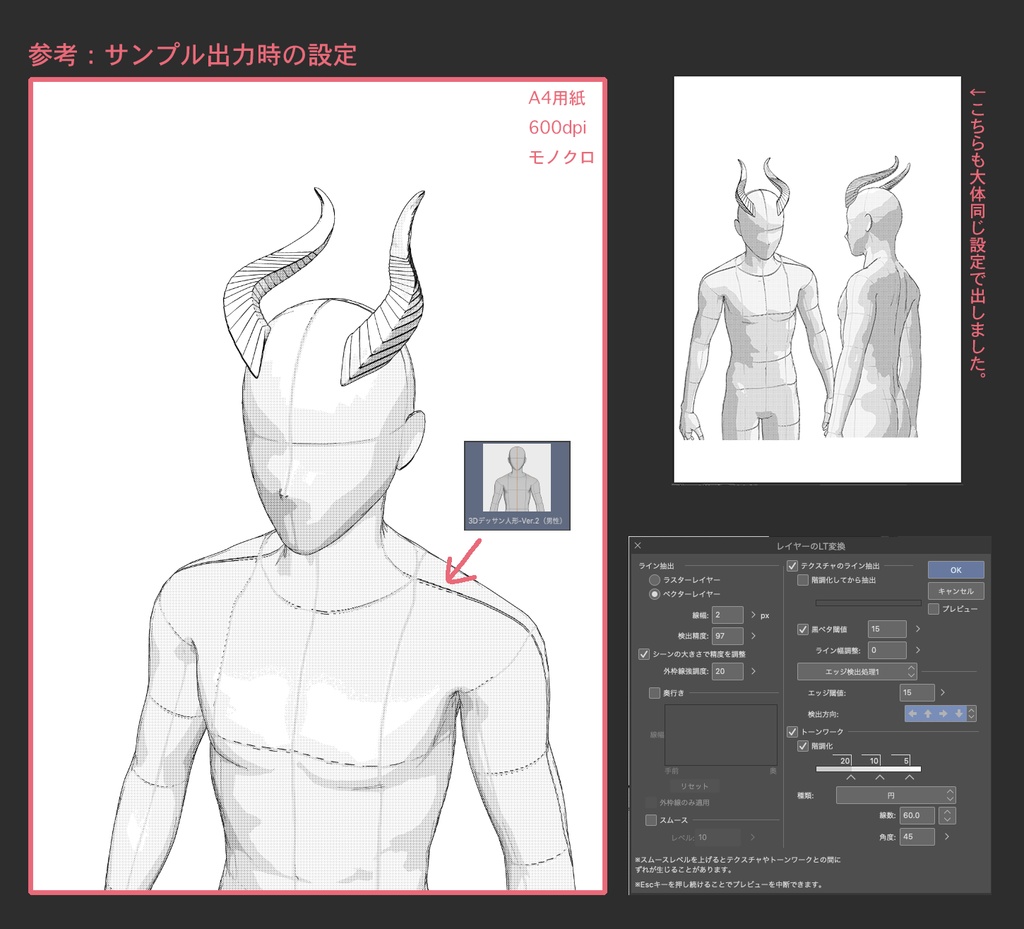This screenshot has width=1024, height=929.
Task: Select the ラスターレイヤー radio button
Action: point(654,580)
